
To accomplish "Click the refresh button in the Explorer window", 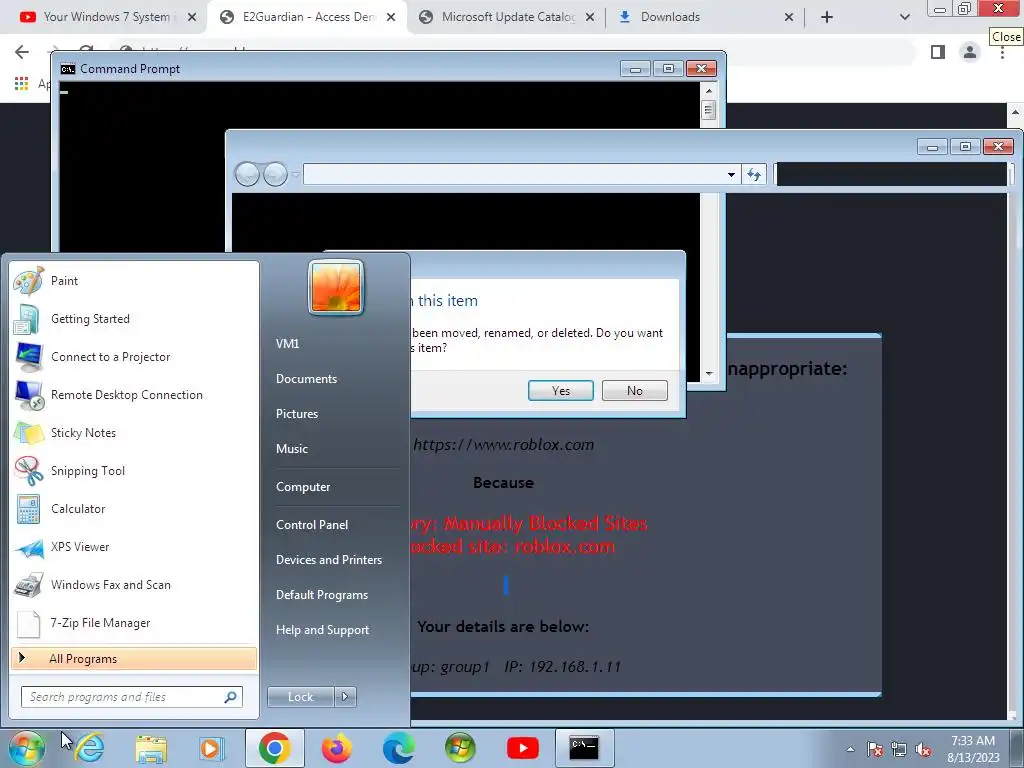I will (x=754, y=174).
